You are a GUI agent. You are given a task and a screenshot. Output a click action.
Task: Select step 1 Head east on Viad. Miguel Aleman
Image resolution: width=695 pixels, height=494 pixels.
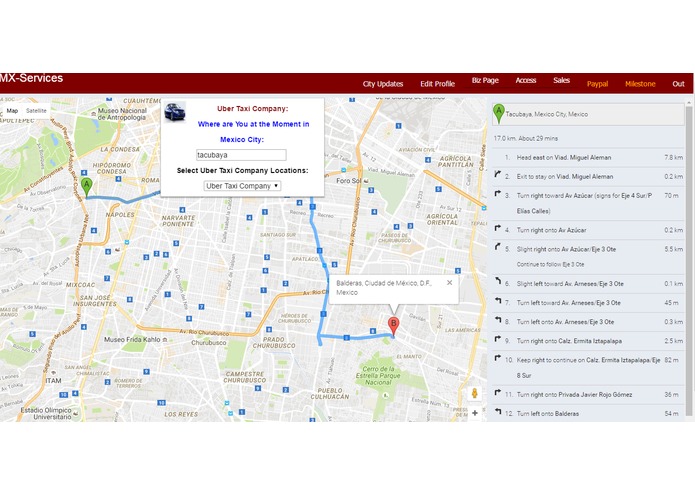click(588, 157)
